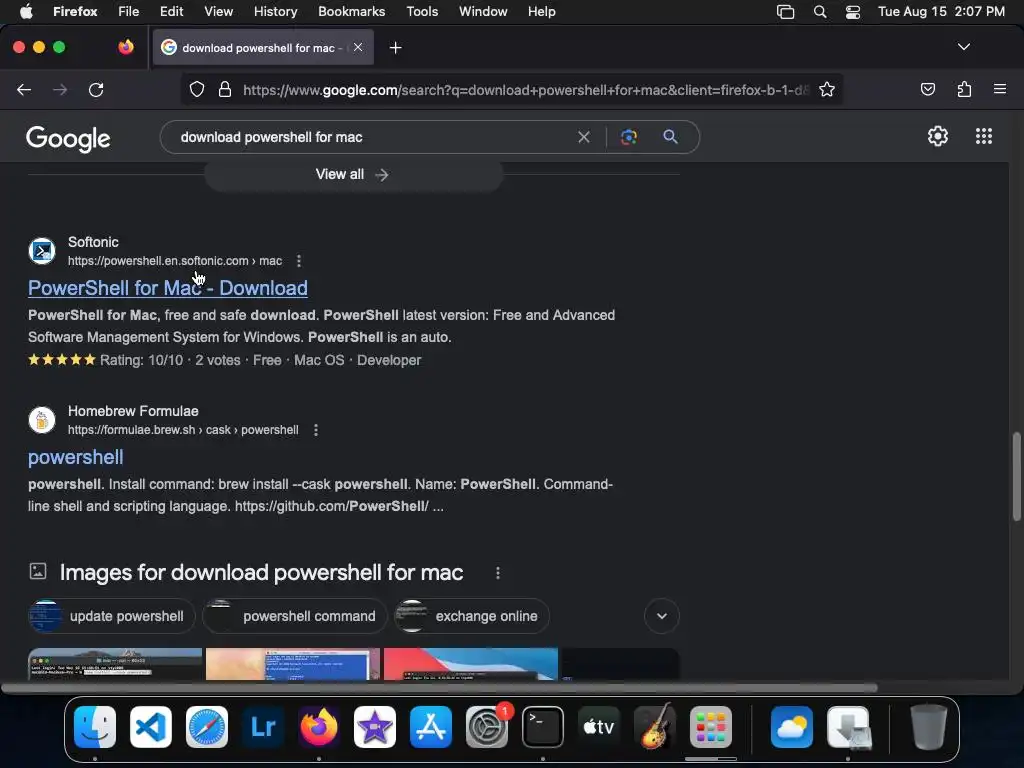The width and height of the screenshot is (1024, 768).
Task: Open a new browser tab
Action: pyautogui.click(x=395, y=48)
